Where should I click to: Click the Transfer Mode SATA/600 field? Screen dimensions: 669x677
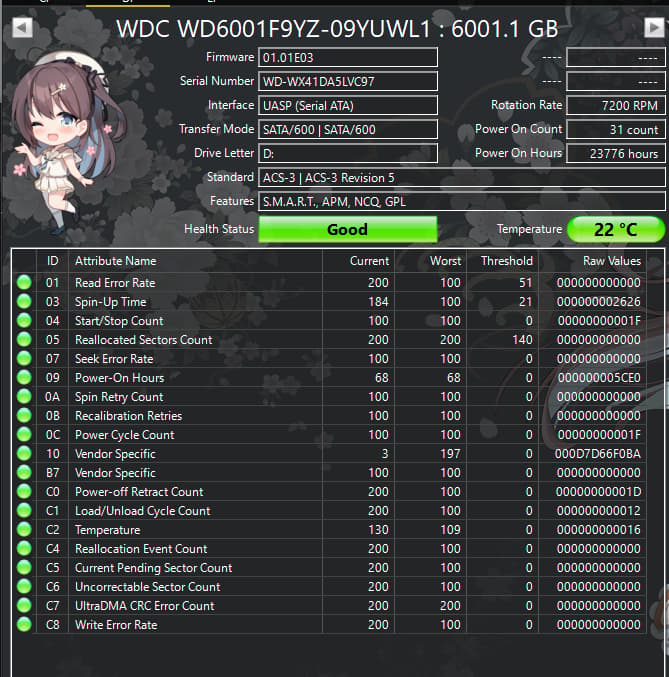click(x=348, y=130)
